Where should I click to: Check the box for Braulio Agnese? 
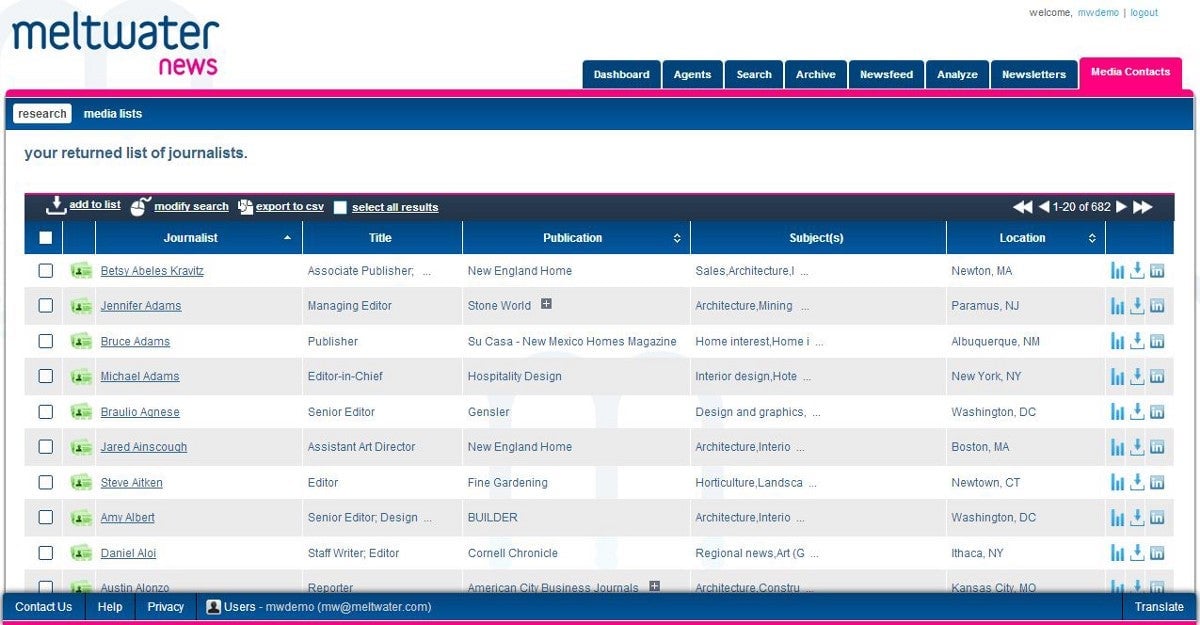(x=45, y=412)
